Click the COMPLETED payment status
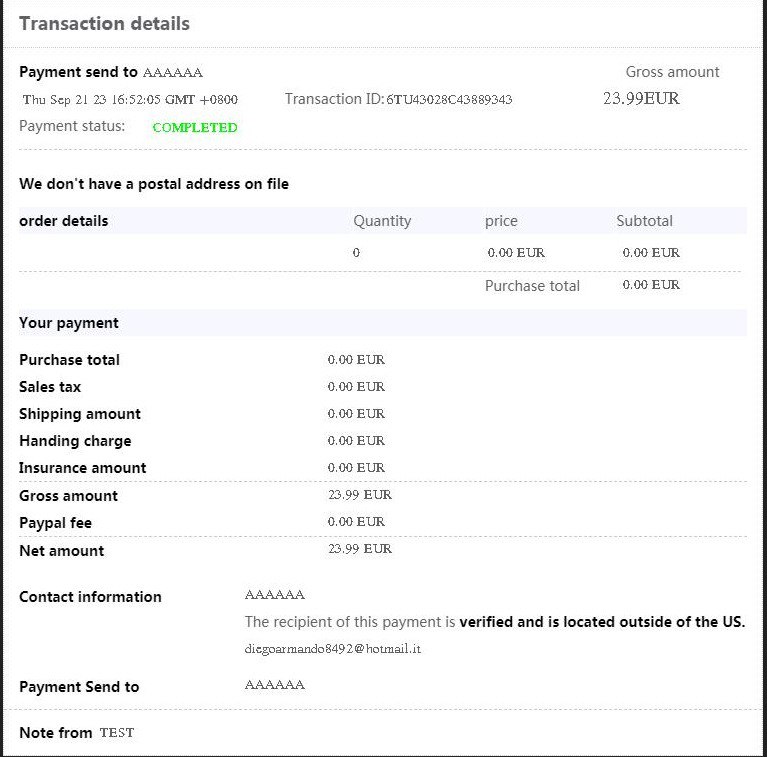The width and height of the screenshot is (767, 757). click(x=195, y=127)
